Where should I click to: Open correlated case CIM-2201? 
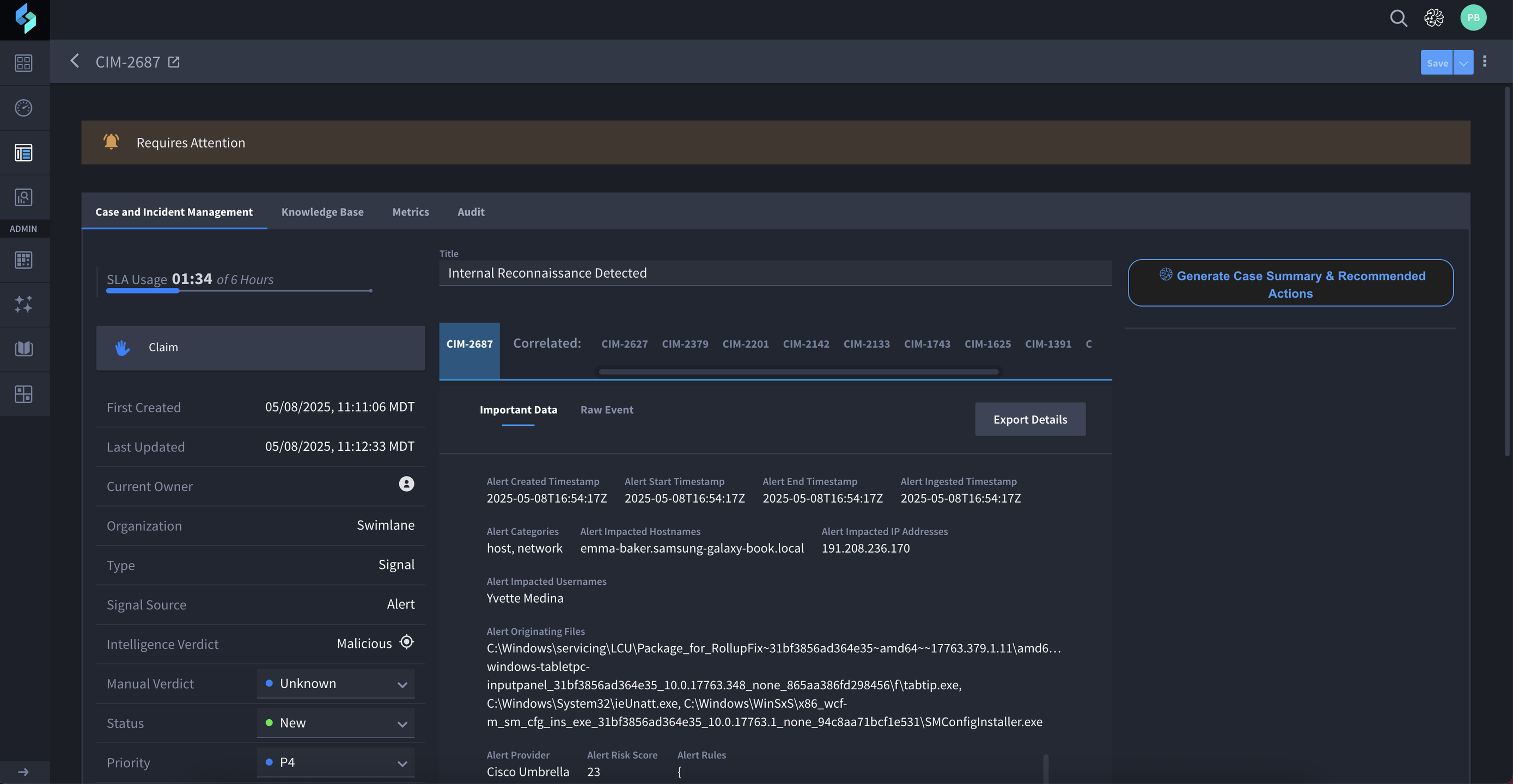(x=746, y=344)
